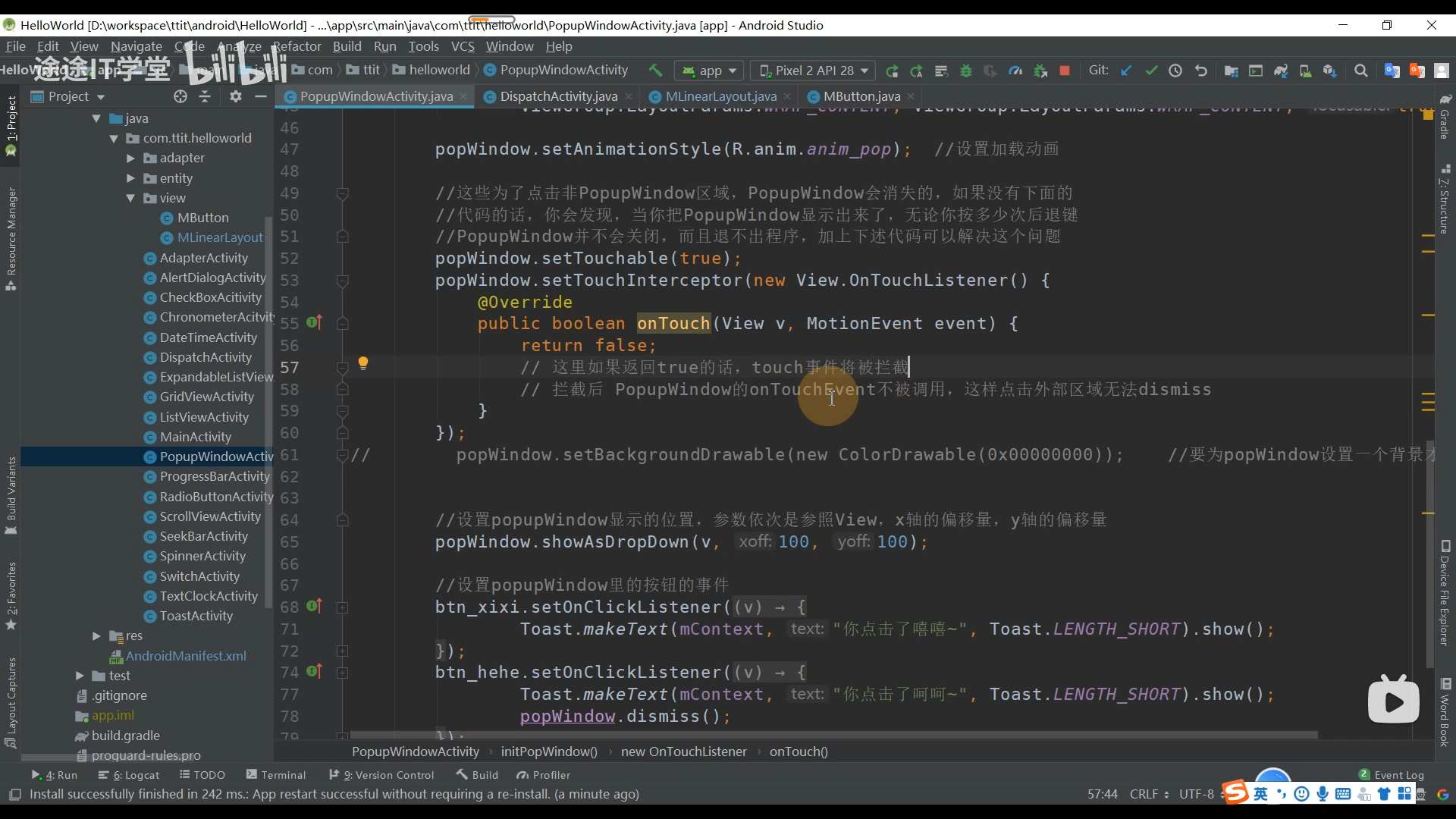Open the TODO tool window

click(202, 775)
